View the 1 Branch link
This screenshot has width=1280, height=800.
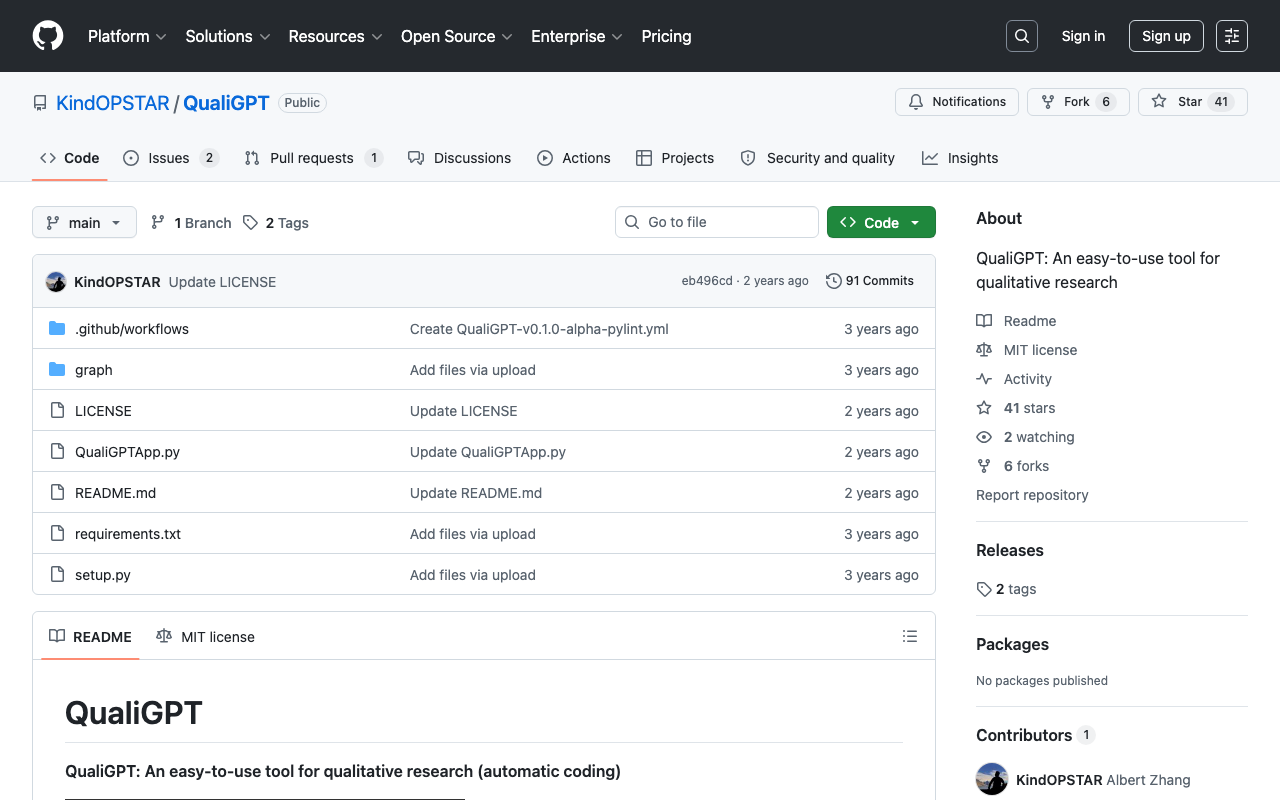pyautogui.click(x=191, y=223)
